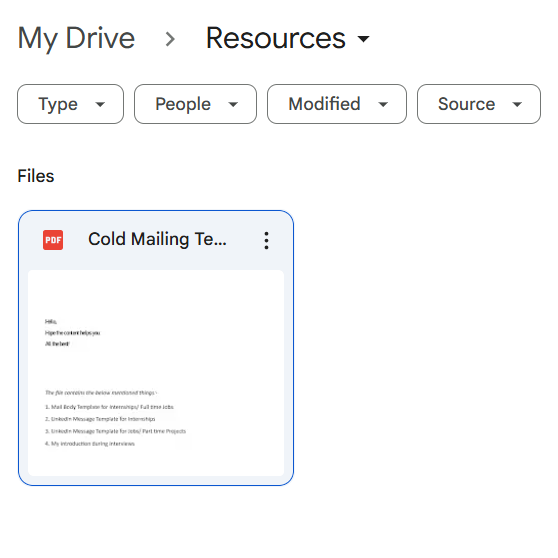Viewport: 558px width, 558px height.
Task: Open the Resources folder menu
Action: [288, 38]
